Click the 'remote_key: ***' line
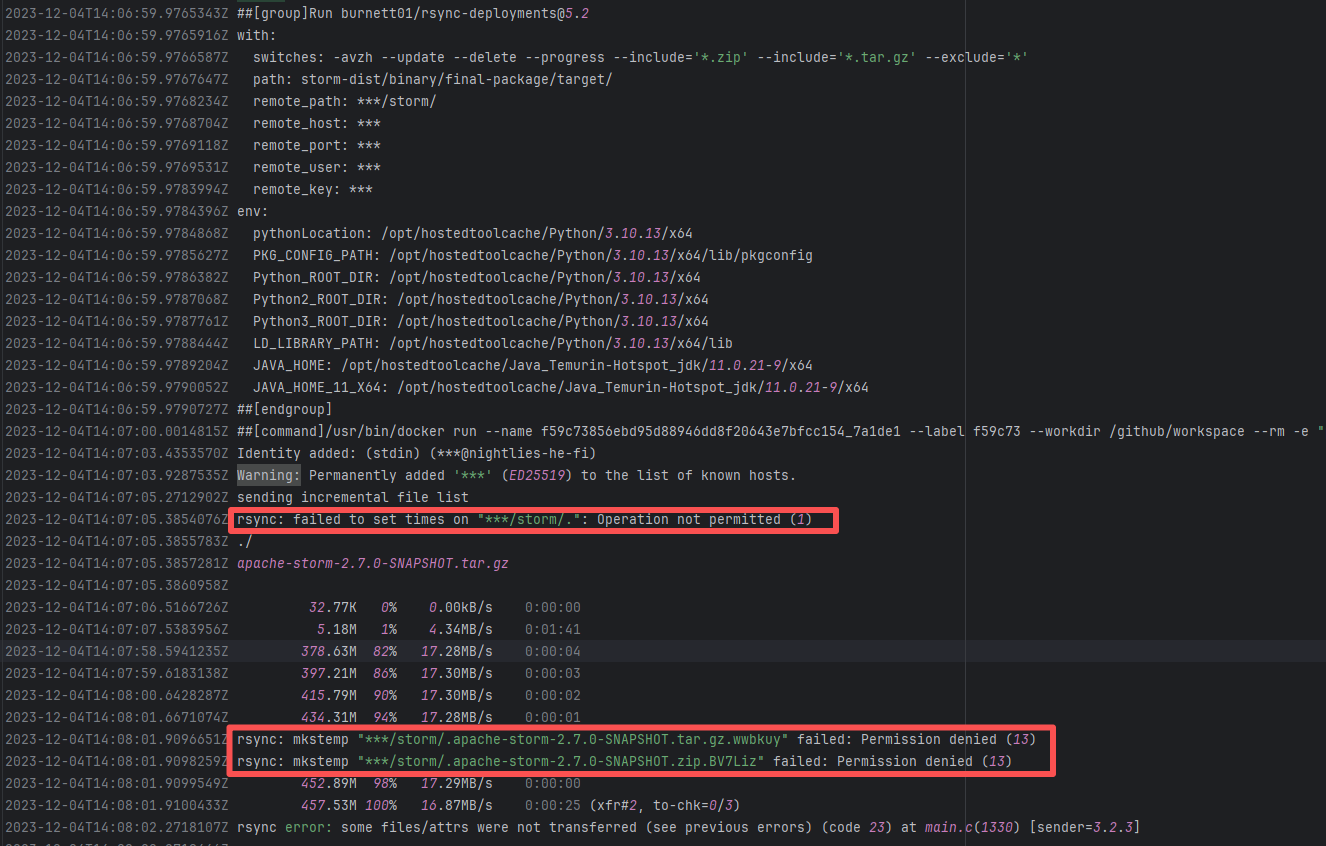 tap(312, 189)
